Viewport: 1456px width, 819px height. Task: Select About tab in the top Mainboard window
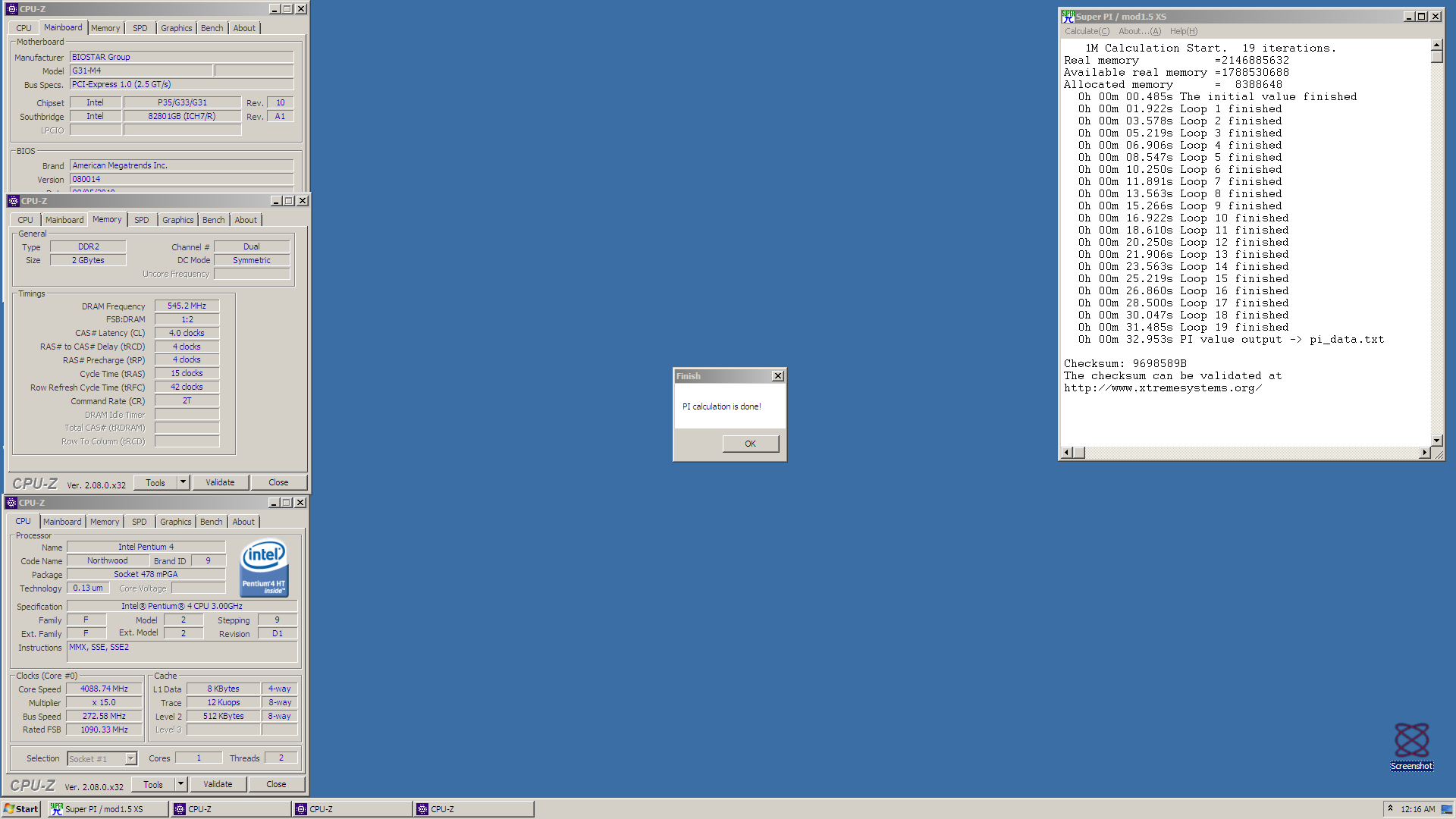[x=244, y=28]
